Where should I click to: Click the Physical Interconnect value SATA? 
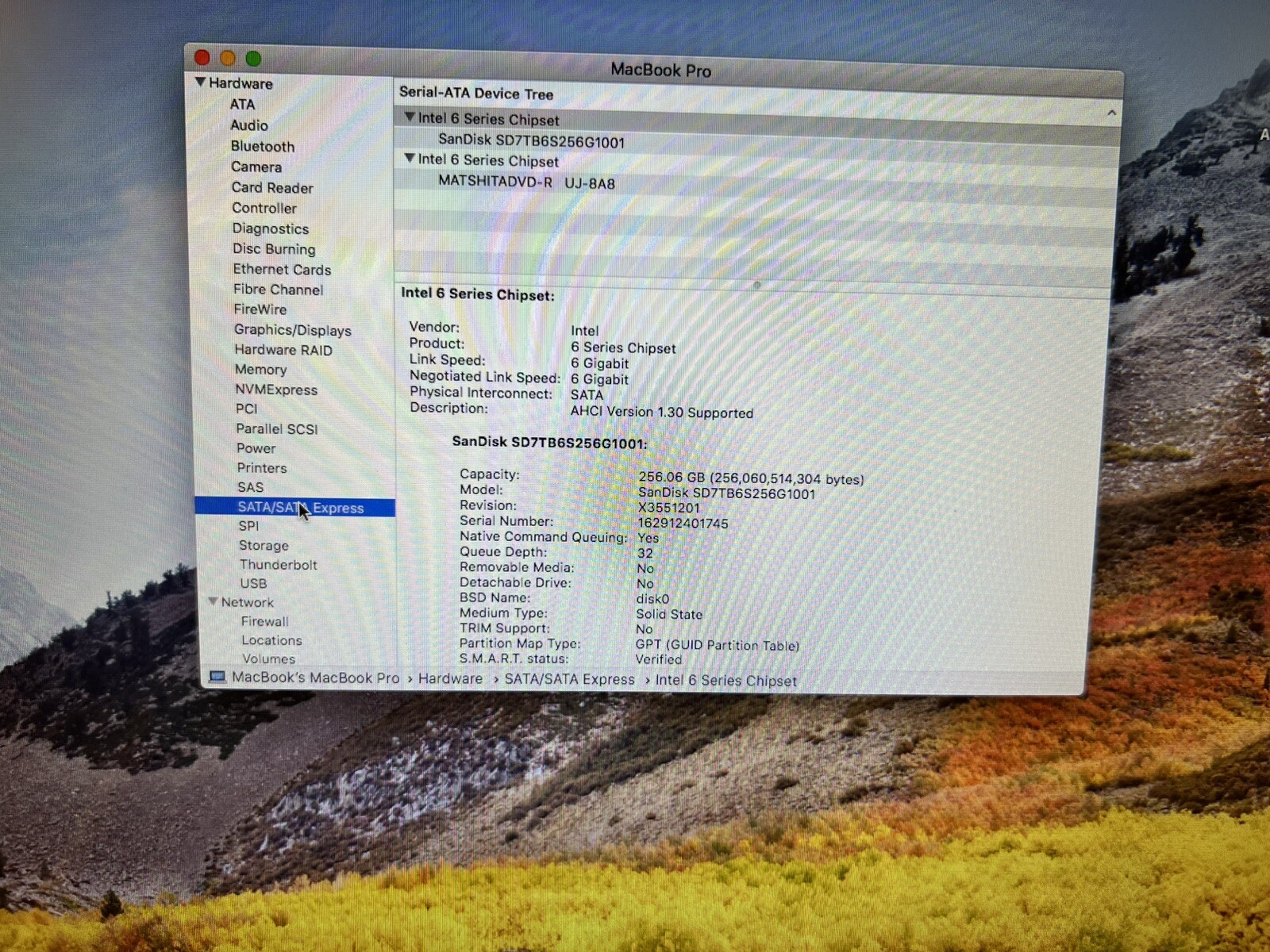point(587,394)
